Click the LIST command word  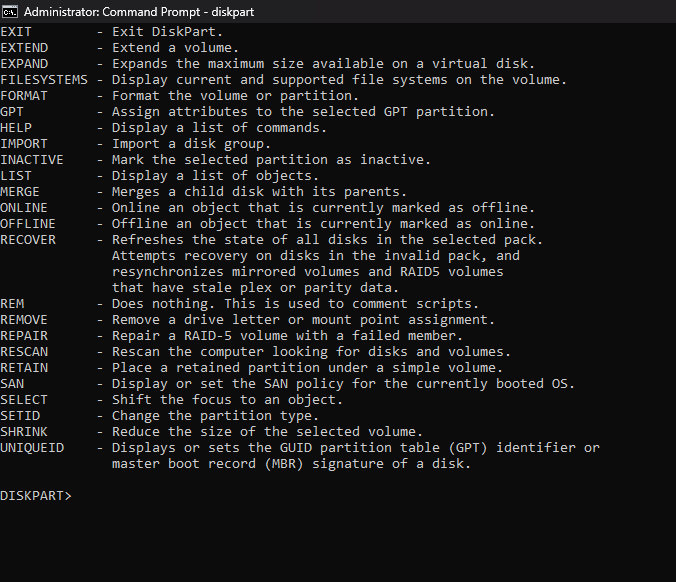(16, 176)
